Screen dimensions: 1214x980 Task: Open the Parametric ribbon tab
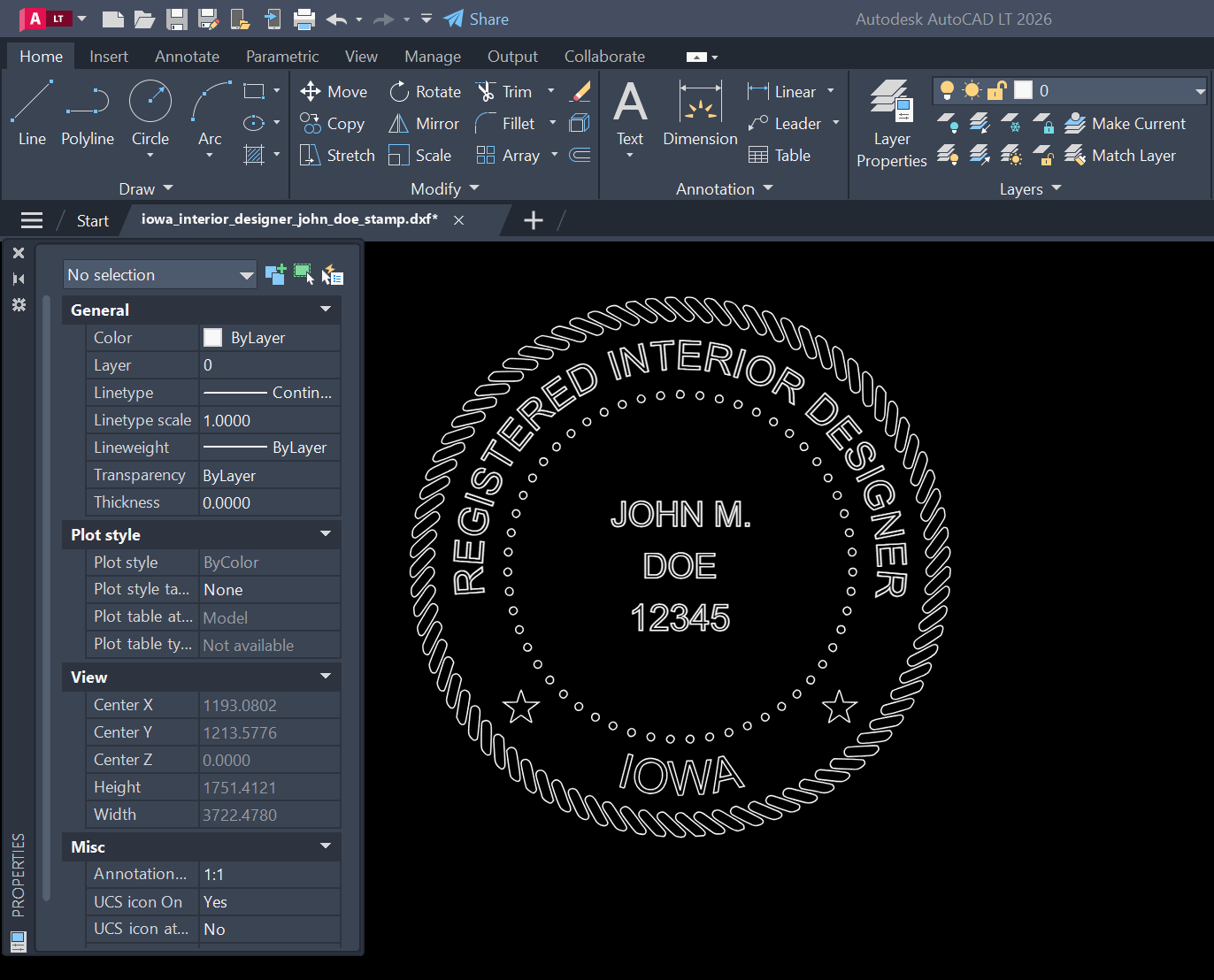282,56
